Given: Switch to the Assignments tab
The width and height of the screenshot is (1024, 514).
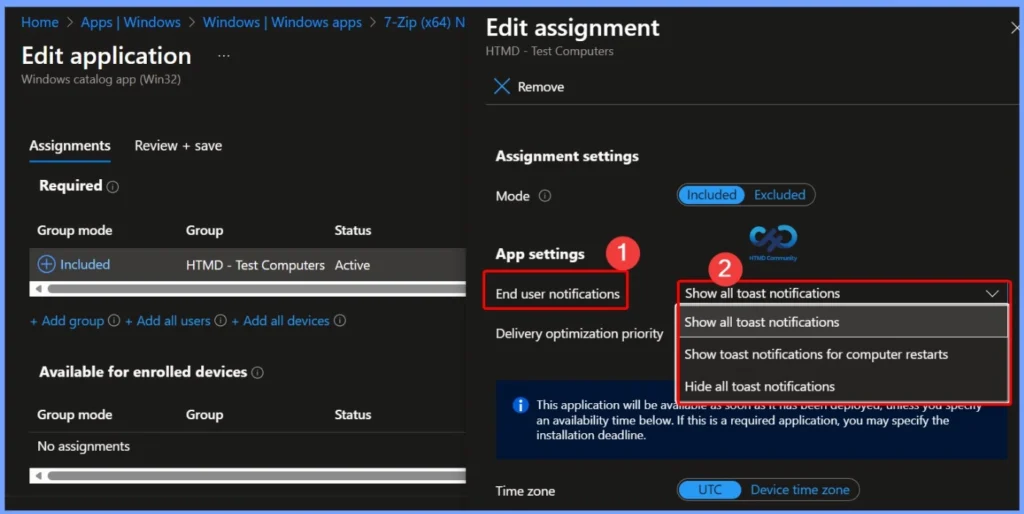Looking at the screenshot, I should click(x=70, y=146).
